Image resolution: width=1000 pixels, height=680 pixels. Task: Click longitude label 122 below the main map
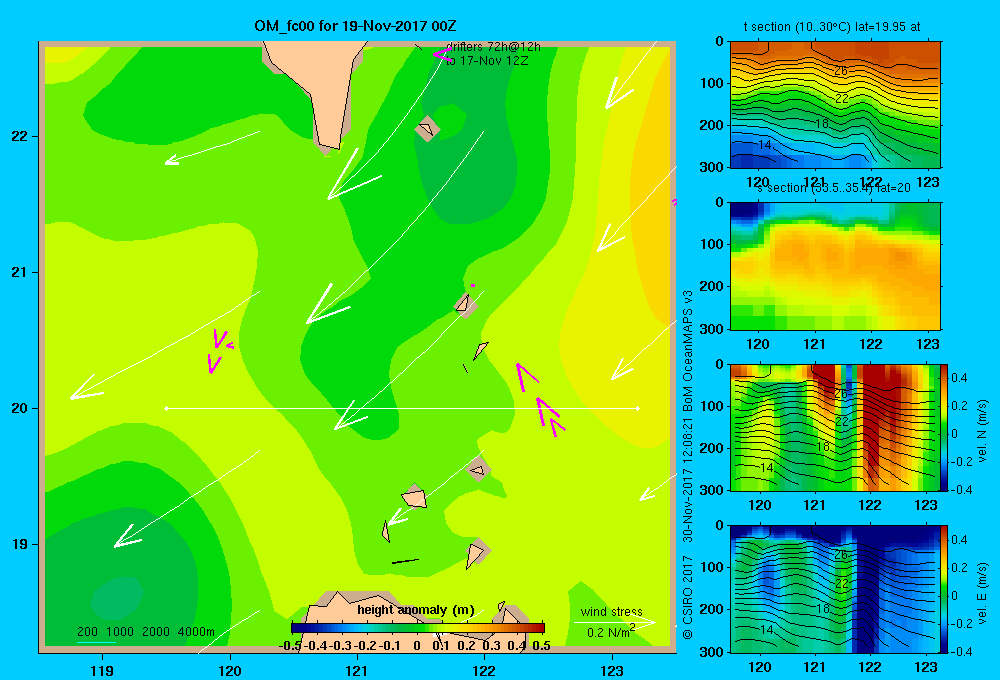pos(484,670)
